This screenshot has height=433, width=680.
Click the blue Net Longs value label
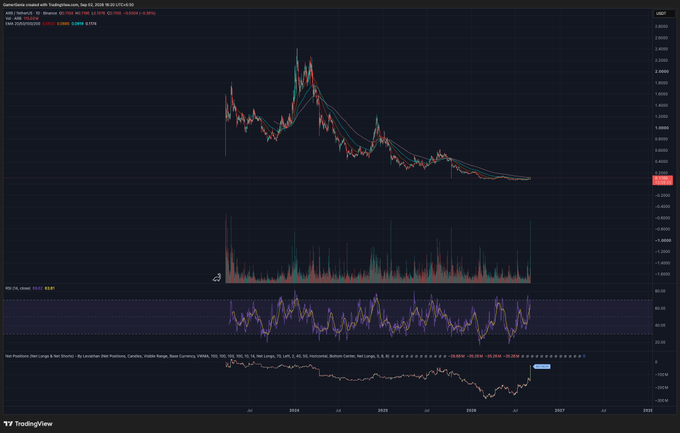click(542, 367)
